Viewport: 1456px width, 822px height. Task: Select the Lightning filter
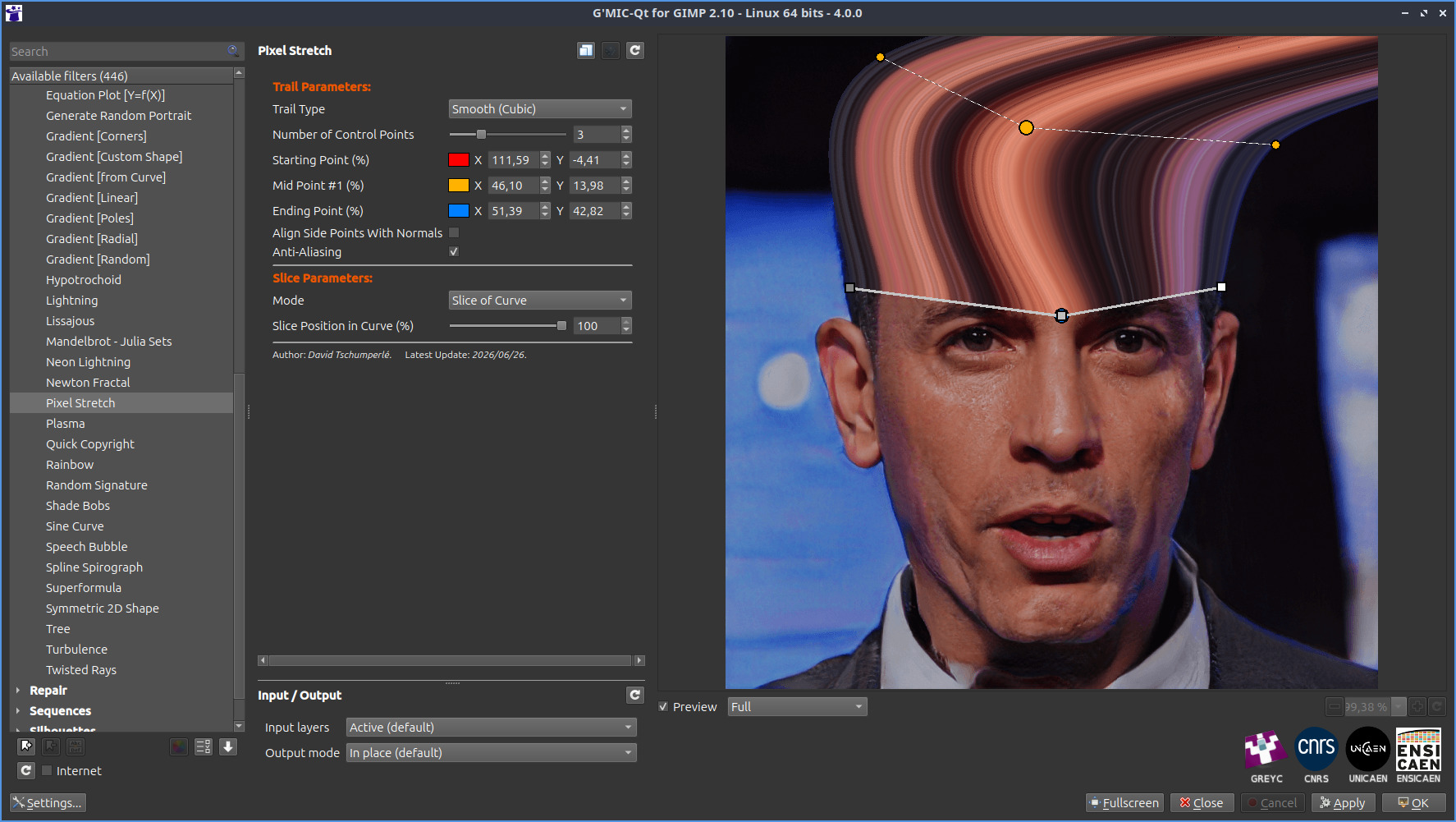(72, 301)
